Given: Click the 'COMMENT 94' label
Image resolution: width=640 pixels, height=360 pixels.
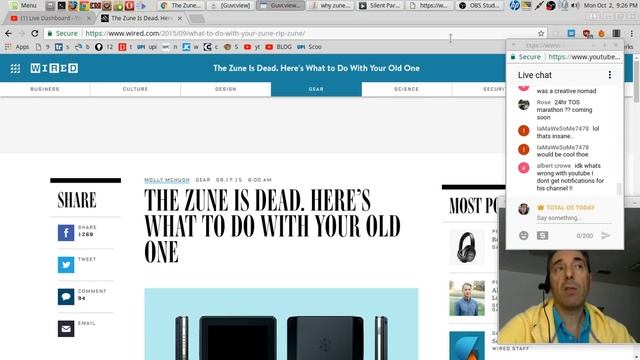Looking at the screenshot, I should [x=92, y=295].
